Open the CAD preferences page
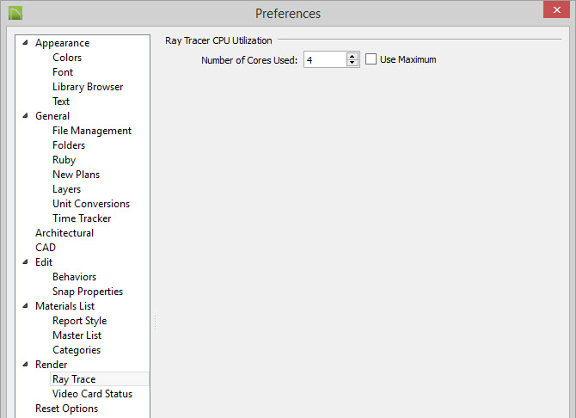The width and height of the screenshot is (576, 418). tap(45, 248)
